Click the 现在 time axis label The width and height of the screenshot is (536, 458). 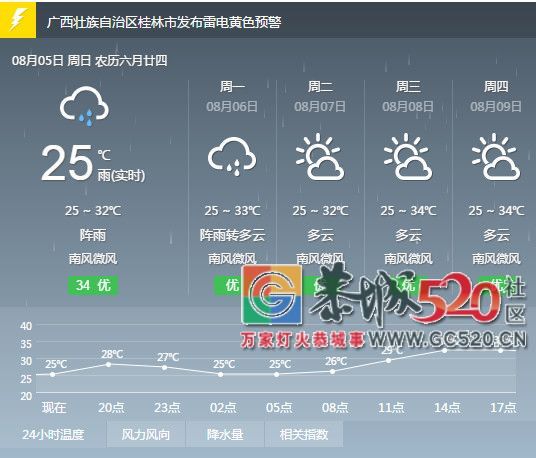54,407
